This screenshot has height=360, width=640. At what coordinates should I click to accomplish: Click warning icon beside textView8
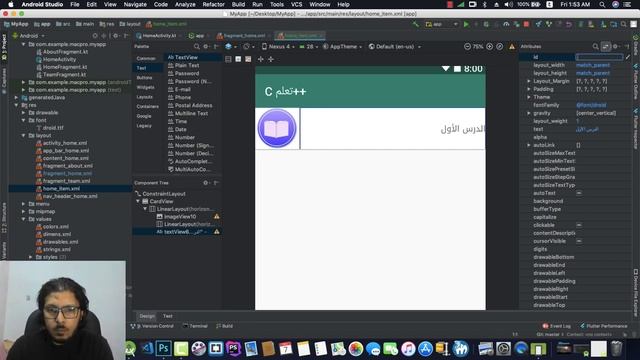point(217,232)
